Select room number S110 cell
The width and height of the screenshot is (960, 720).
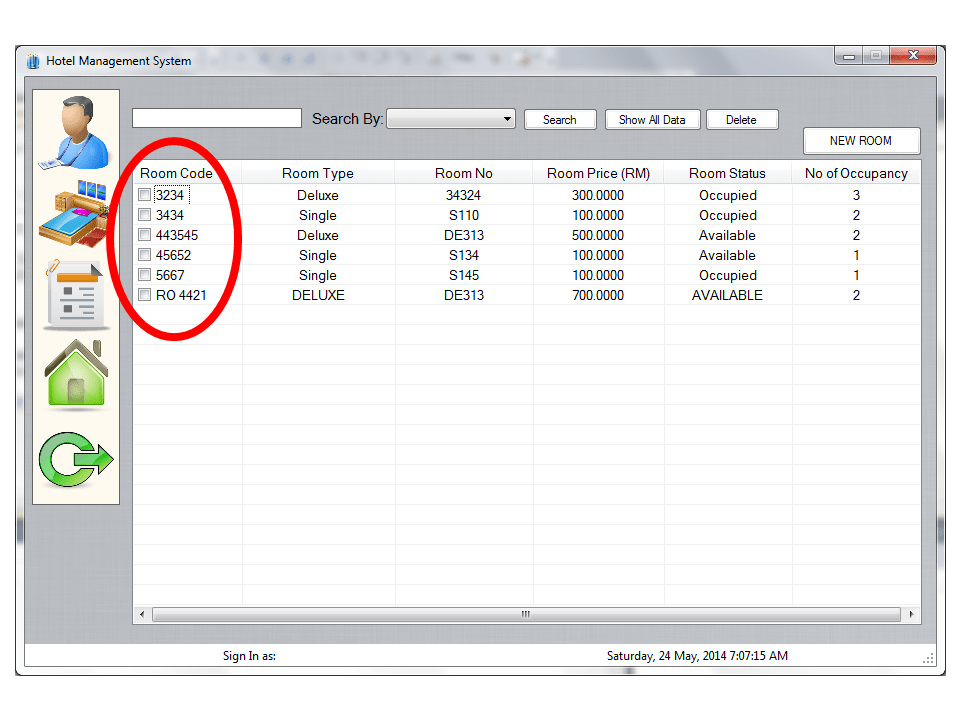[x=463, y=215]
